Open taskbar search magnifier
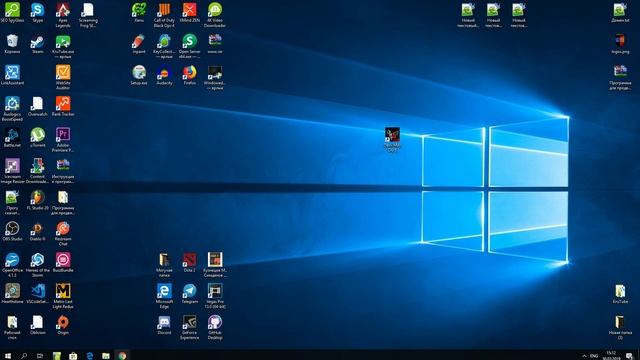Viewport: 640px width, 360px height. pyautogui.click(x=24, y=356)
